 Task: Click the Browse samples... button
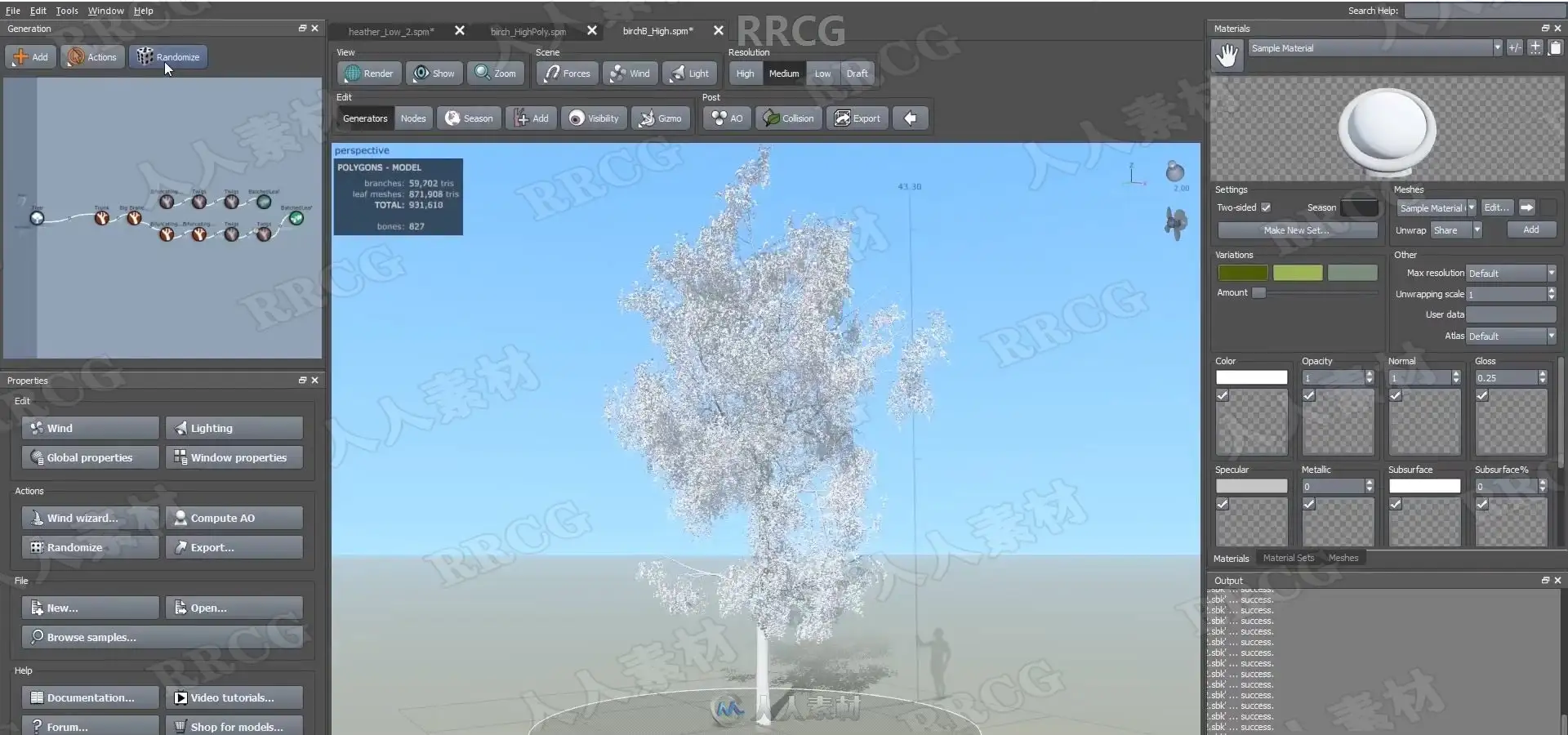click(x=163, y=637)
